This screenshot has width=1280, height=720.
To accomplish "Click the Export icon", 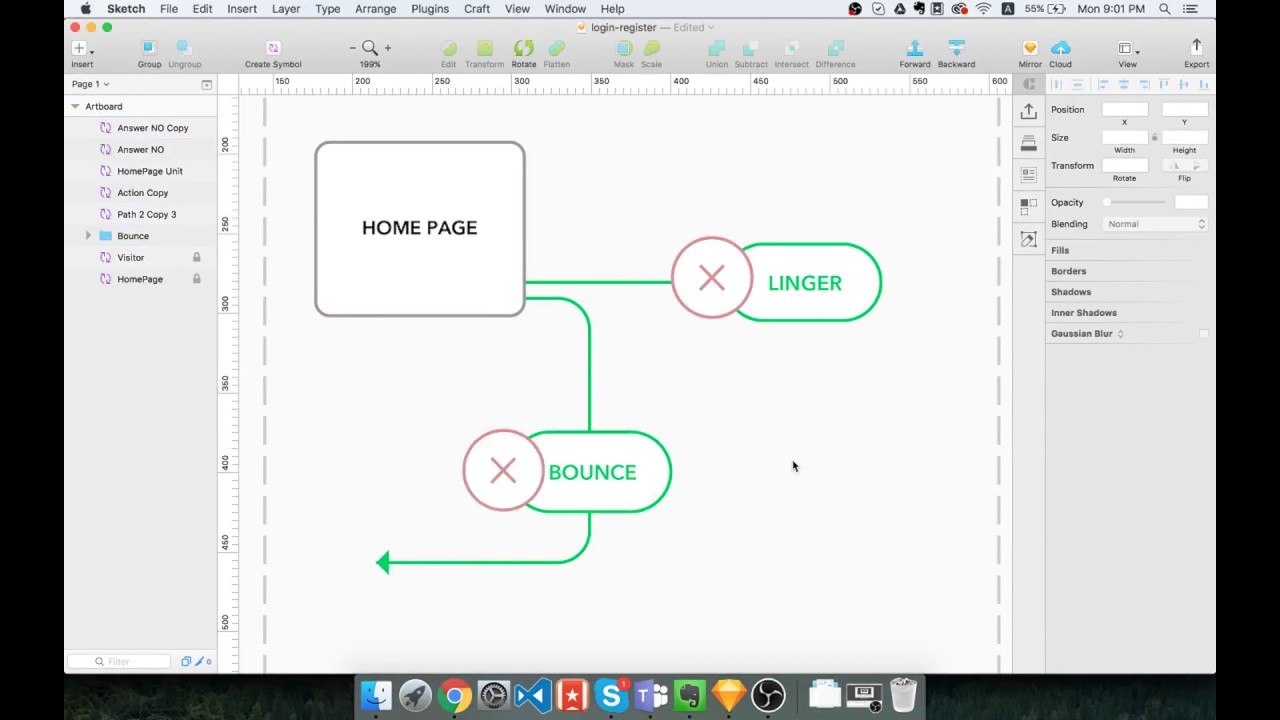I will pos(1196,47).
